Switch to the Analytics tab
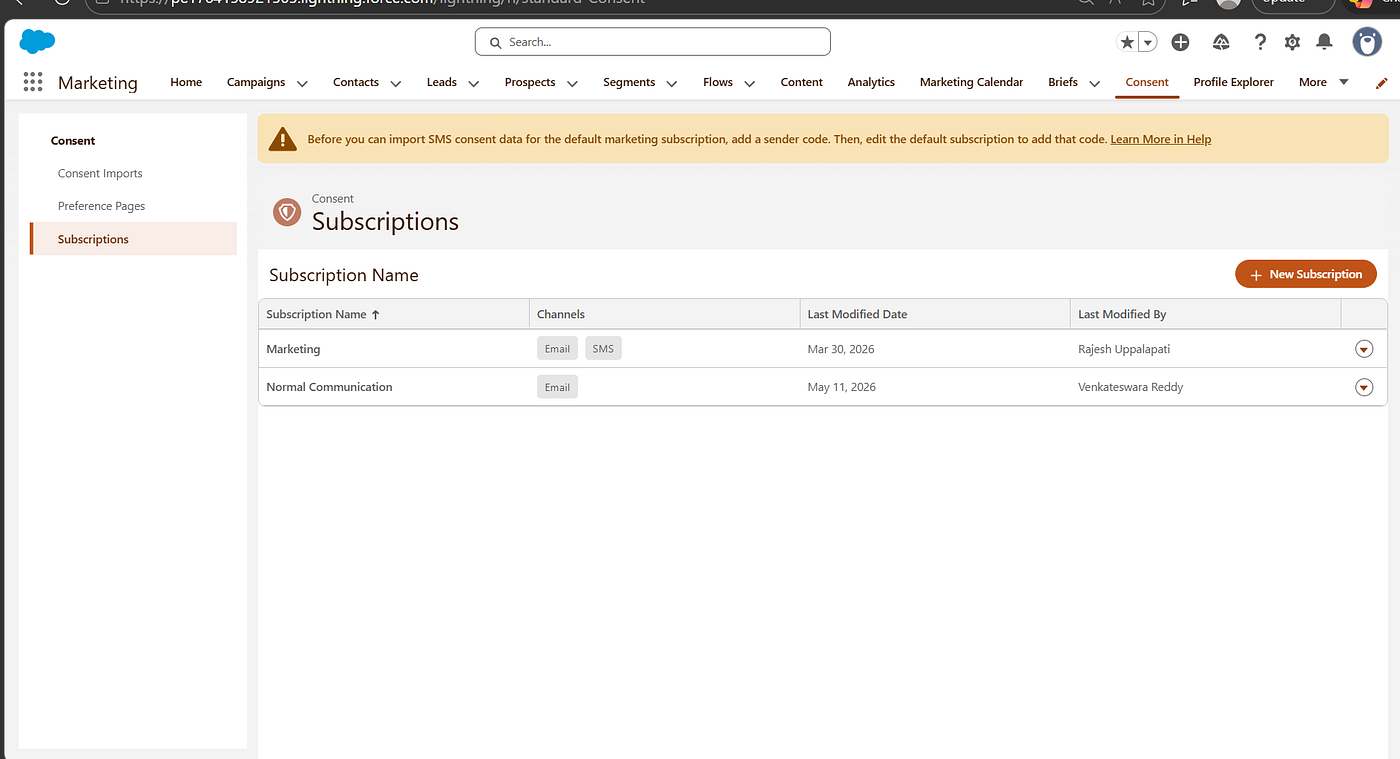This screenshot has height=759, width=1400. pos(871,82)
